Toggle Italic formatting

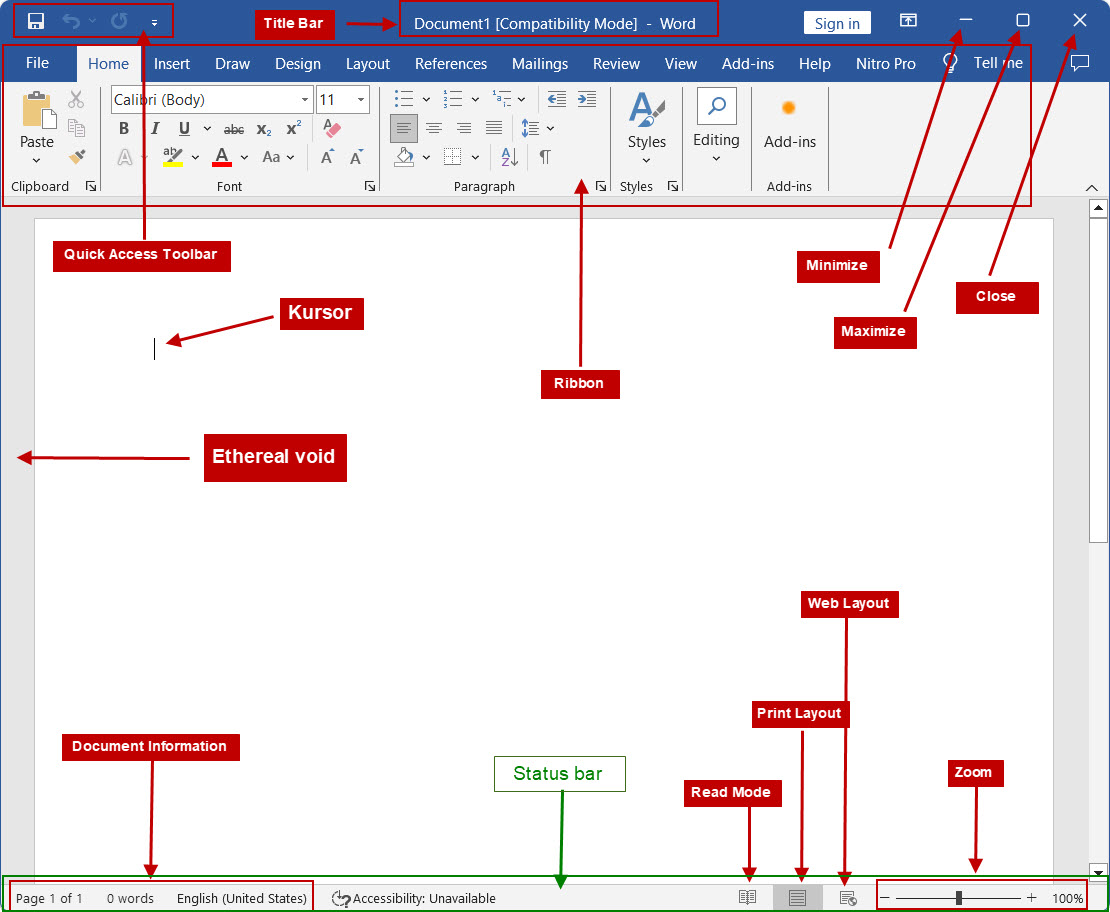point(154,128)
